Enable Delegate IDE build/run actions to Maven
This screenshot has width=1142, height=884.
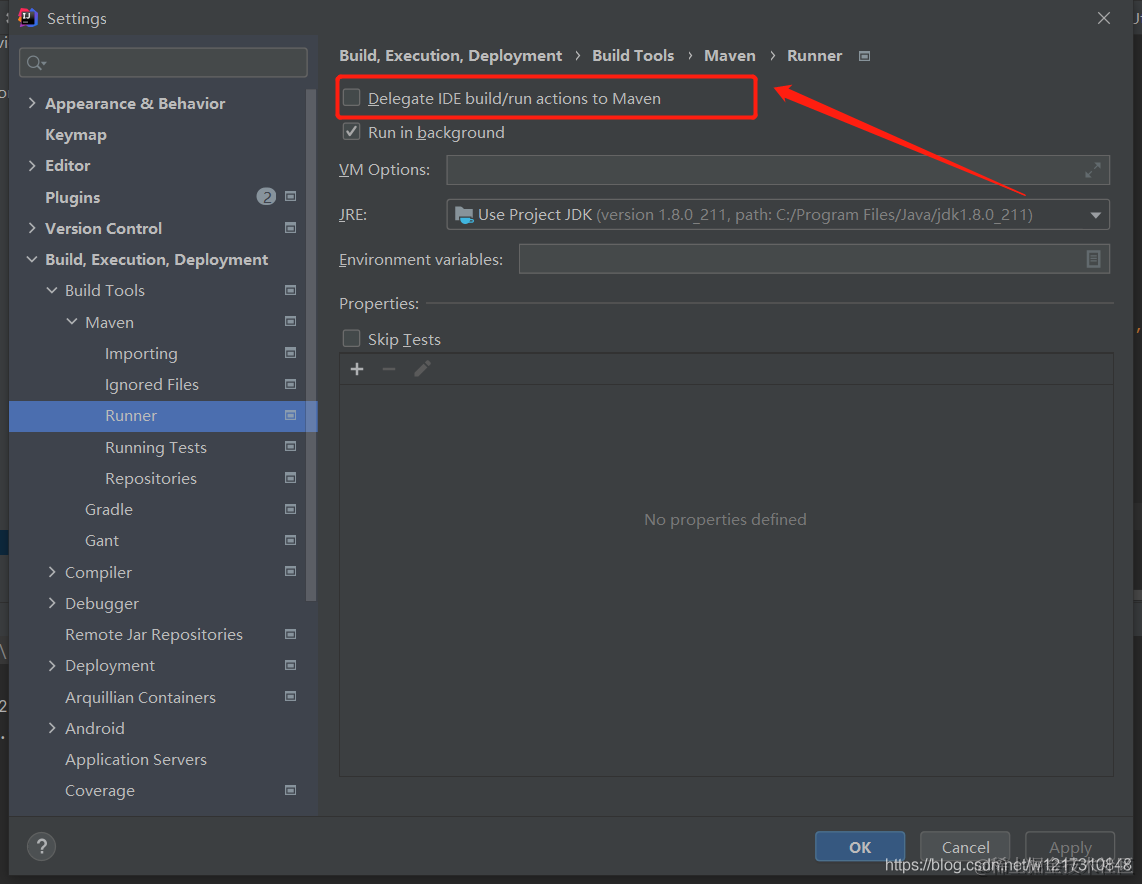(x=352, y=98)
